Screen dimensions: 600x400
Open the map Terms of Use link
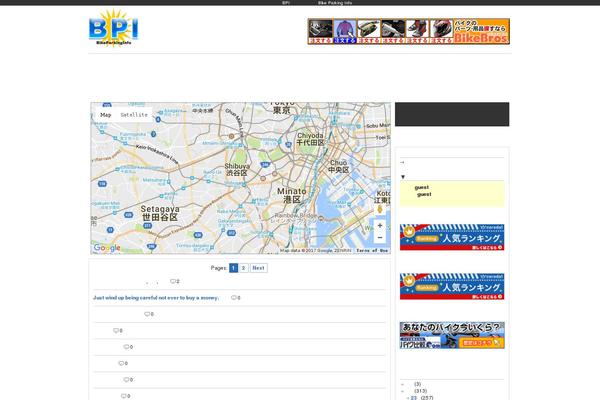(372, 250)
